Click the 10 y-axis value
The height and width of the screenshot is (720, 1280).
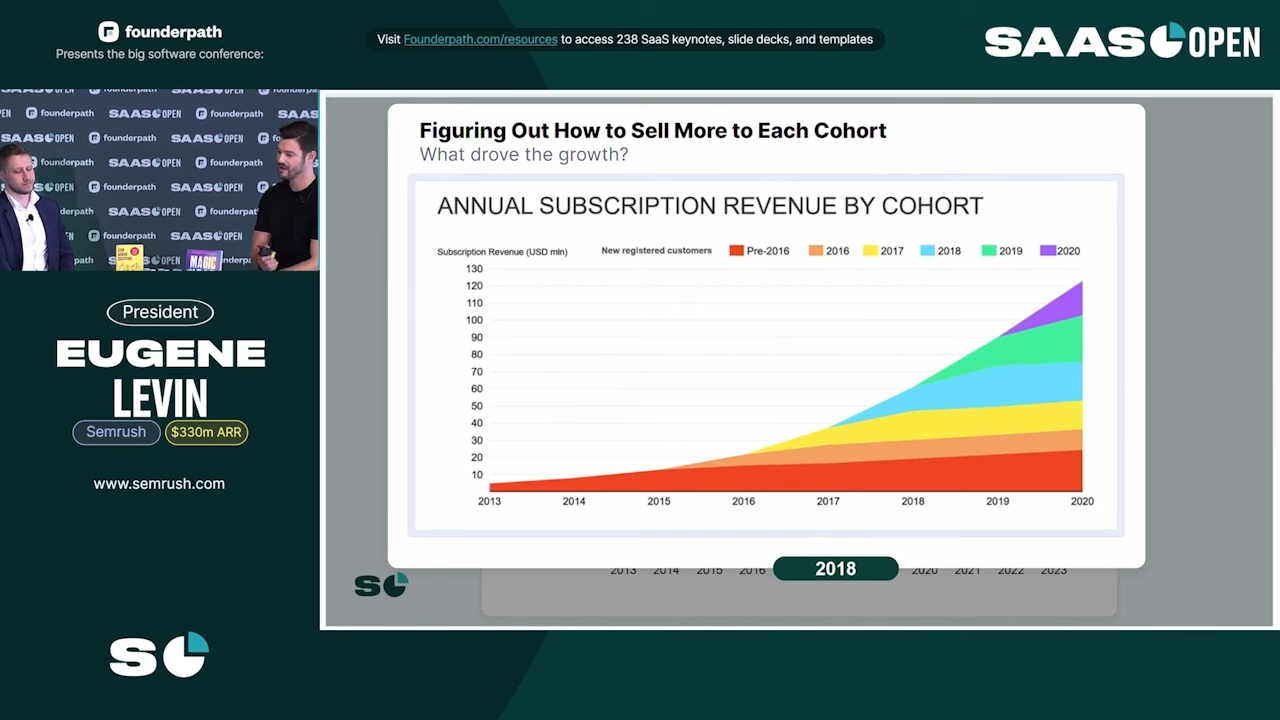(477, 475)
